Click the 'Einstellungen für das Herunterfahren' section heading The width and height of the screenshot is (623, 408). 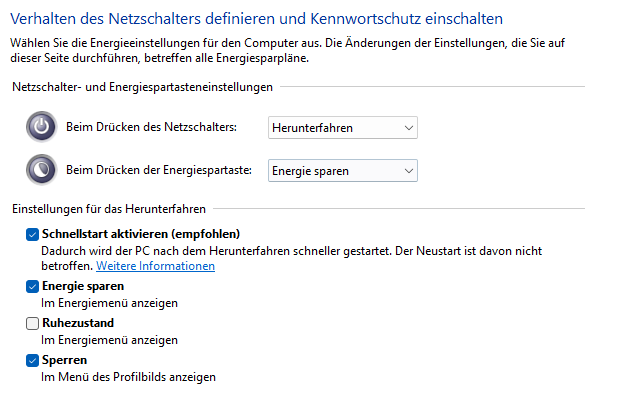click(x=109, y=209)
